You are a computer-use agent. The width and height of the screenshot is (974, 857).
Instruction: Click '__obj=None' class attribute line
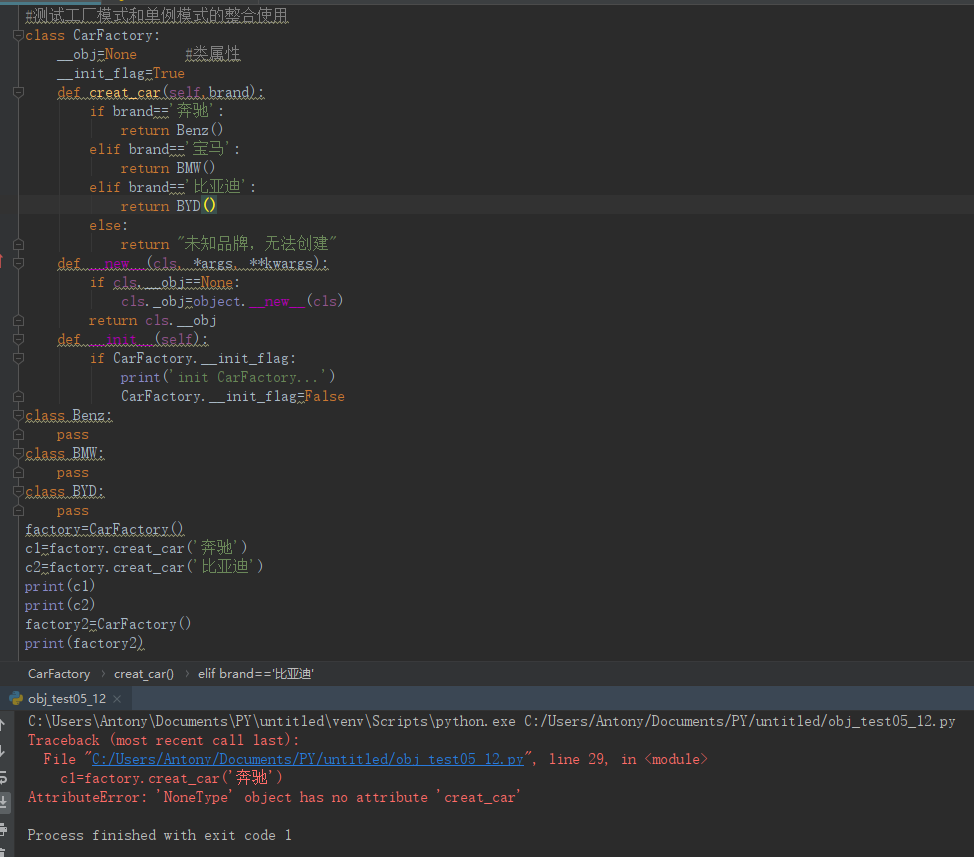(x=97, y=55)
